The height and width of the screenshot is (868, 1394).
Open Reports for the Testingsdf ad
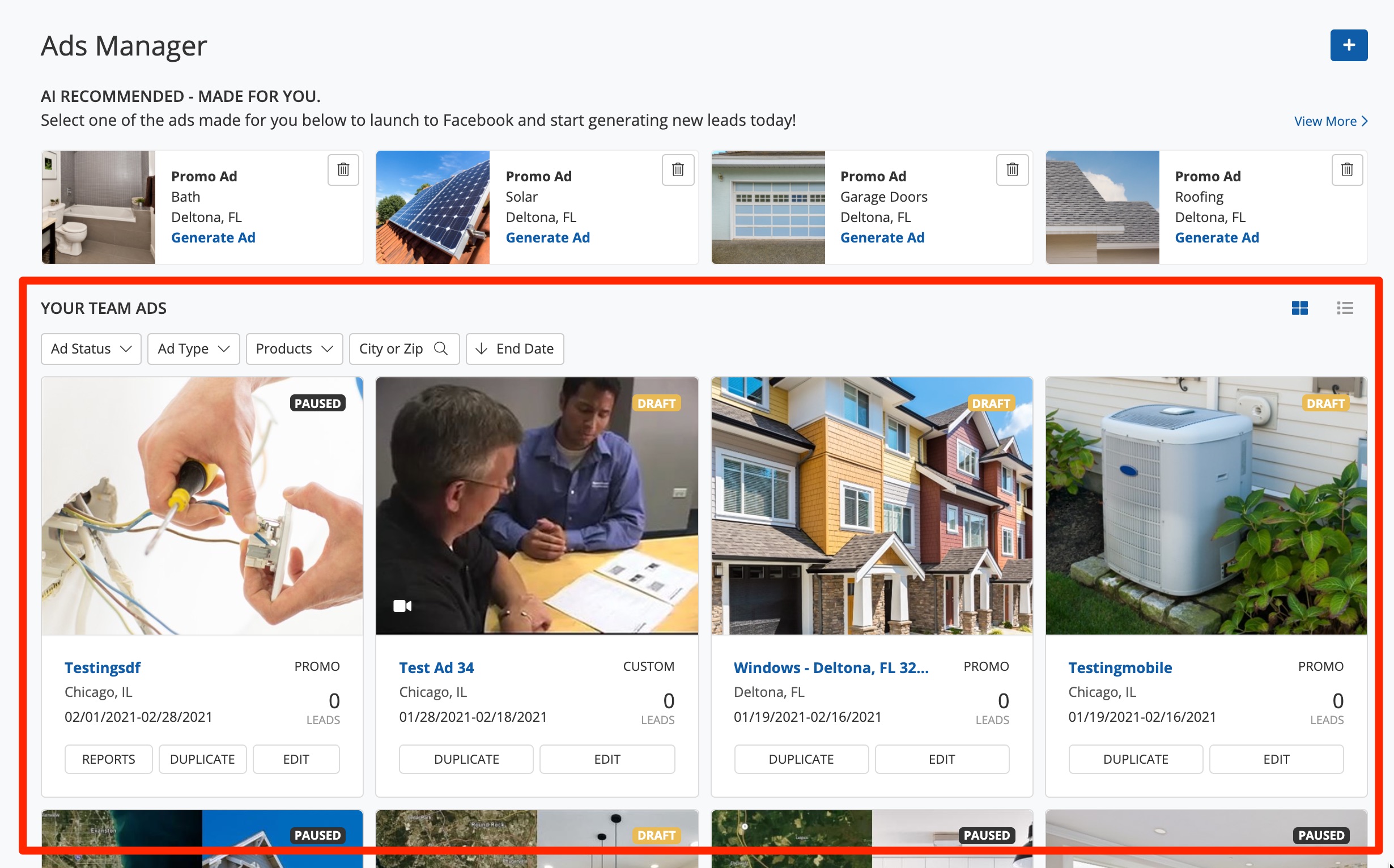coord(108,759)
